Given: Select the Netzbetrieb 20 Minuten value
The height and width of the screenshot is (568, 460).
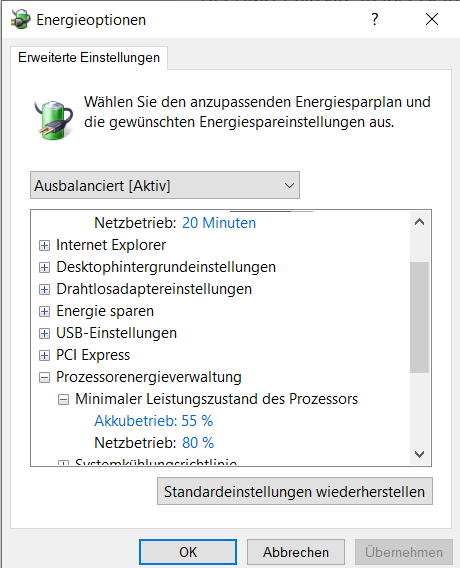Looking at the screenshot, I should (x=219, y=223).
